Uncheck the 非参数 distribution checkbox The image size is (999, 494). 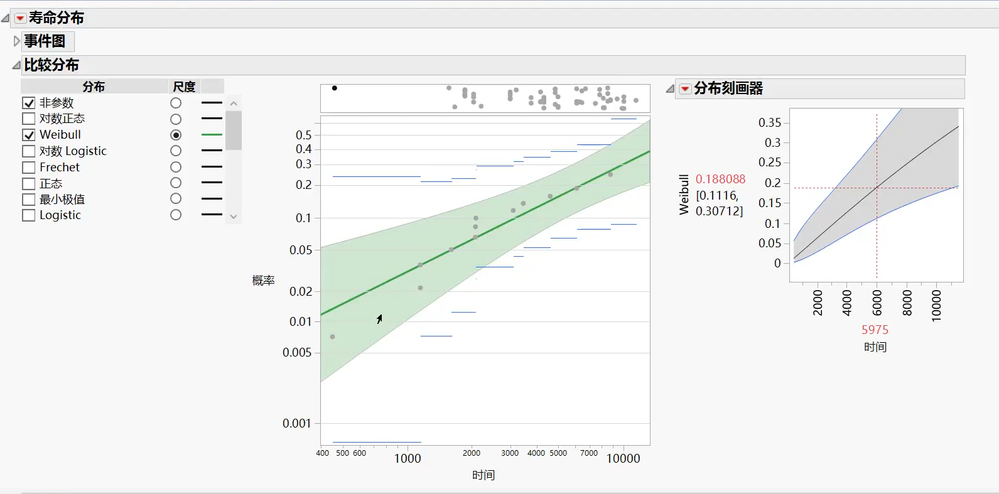click(28, 103)
